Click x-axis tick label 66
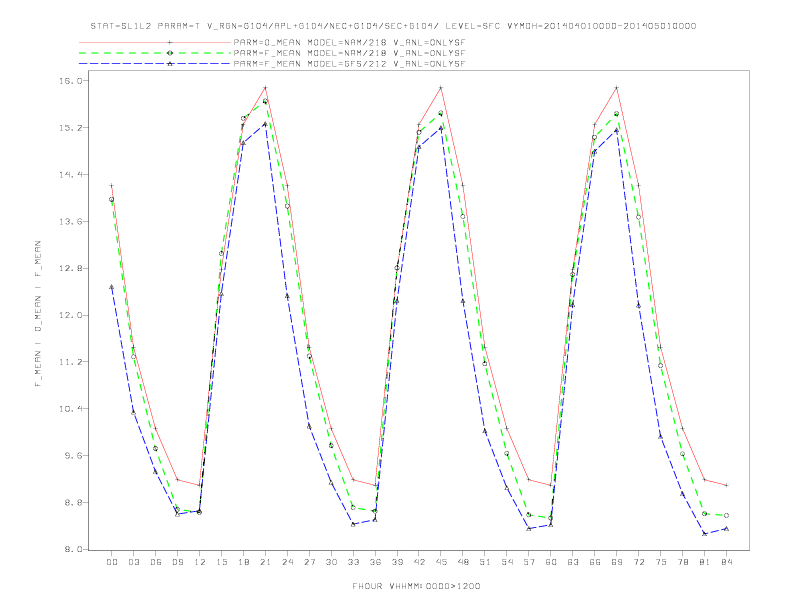This screenshot has height=612, width=792. pyautogui.click(x=595, y=562)
